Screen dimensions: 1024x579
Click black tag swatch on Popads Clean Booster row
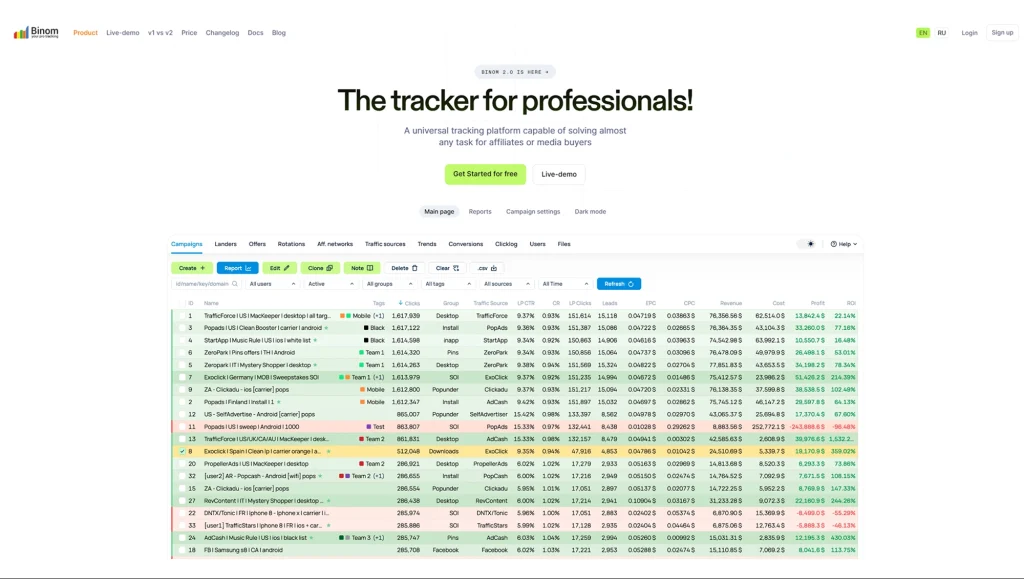point(366,328)
